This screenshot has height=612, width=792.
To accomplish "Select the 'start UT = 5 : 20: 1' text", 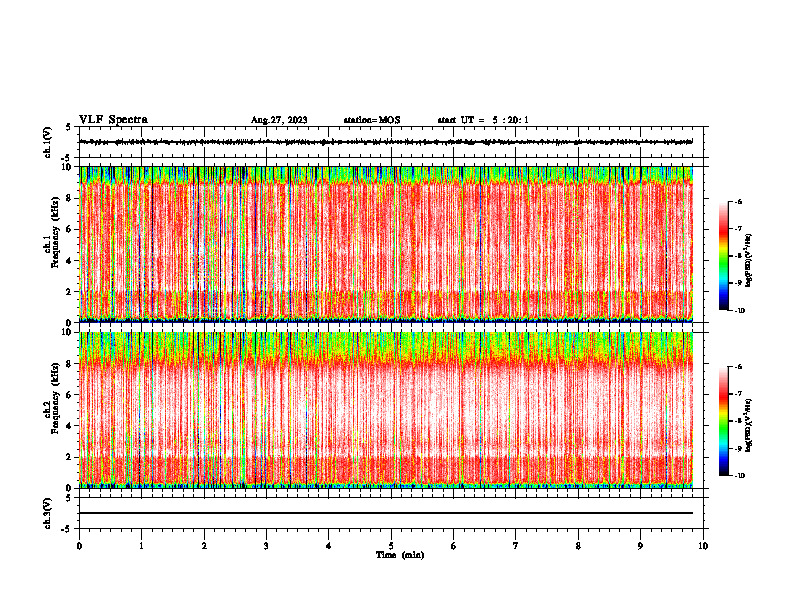I will 483,120.
